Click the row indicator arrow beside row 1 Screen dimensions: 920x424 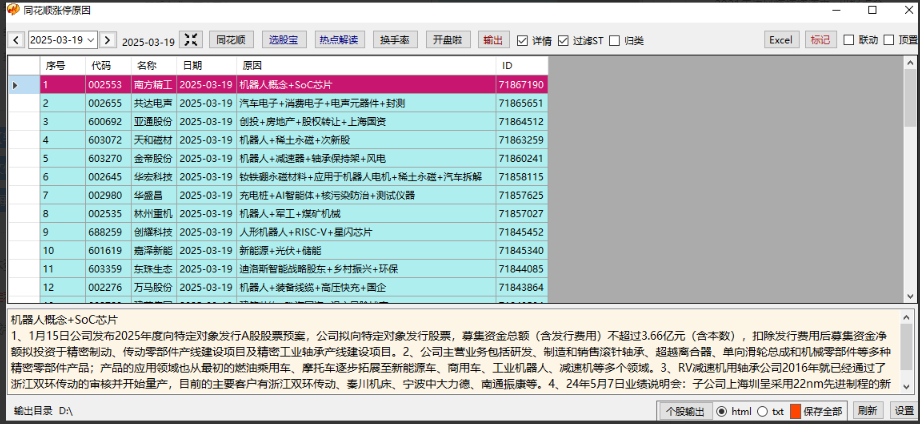pos(15,85)
